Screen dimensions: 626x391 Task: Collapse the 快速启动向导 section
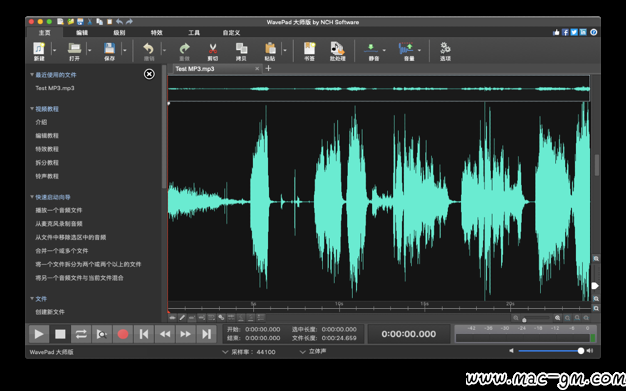pyautogui.click(x=32, y=197)
